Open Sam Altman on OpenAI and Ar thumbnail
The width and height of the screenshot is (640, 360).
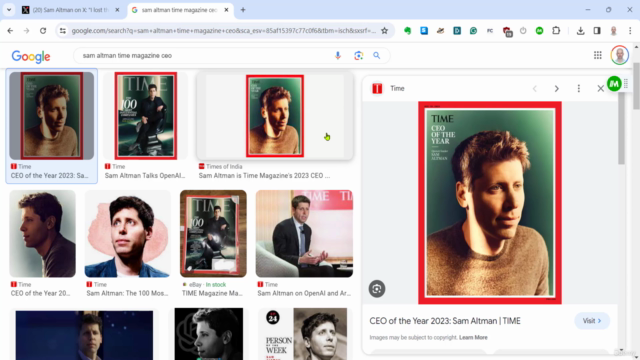point(304,233)
